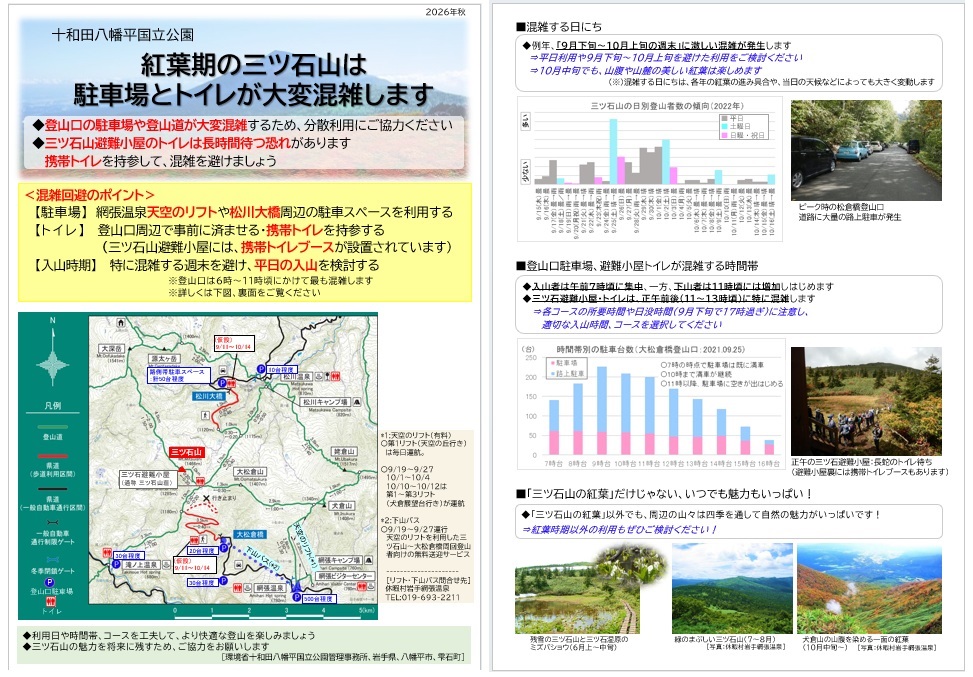Click the 環境省十和田八幡平国立公園管理事務所 credit line
973x677 pixels.
342,657
